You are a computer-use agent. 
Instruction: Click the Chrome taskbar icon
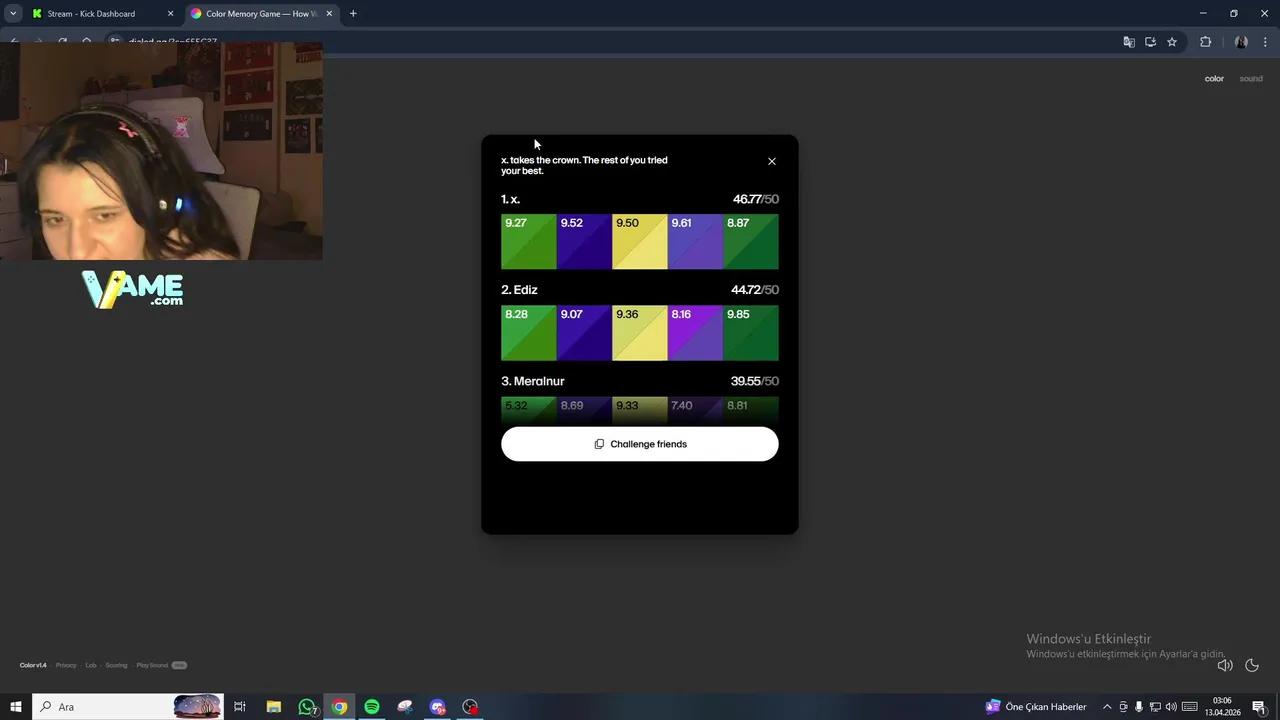tap(340, 707)
